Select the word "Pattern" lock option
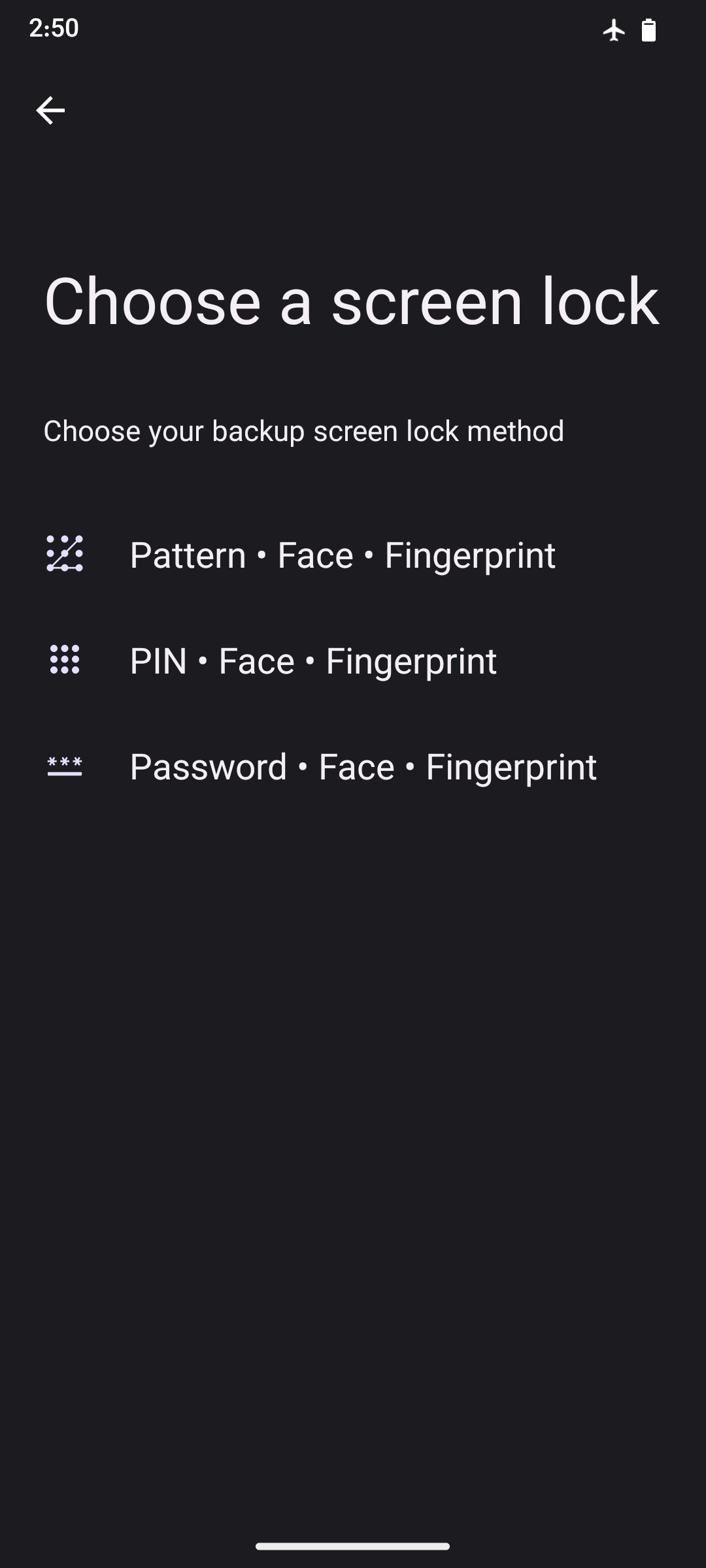Screen dimensions: 706x1568 [188, 555]
